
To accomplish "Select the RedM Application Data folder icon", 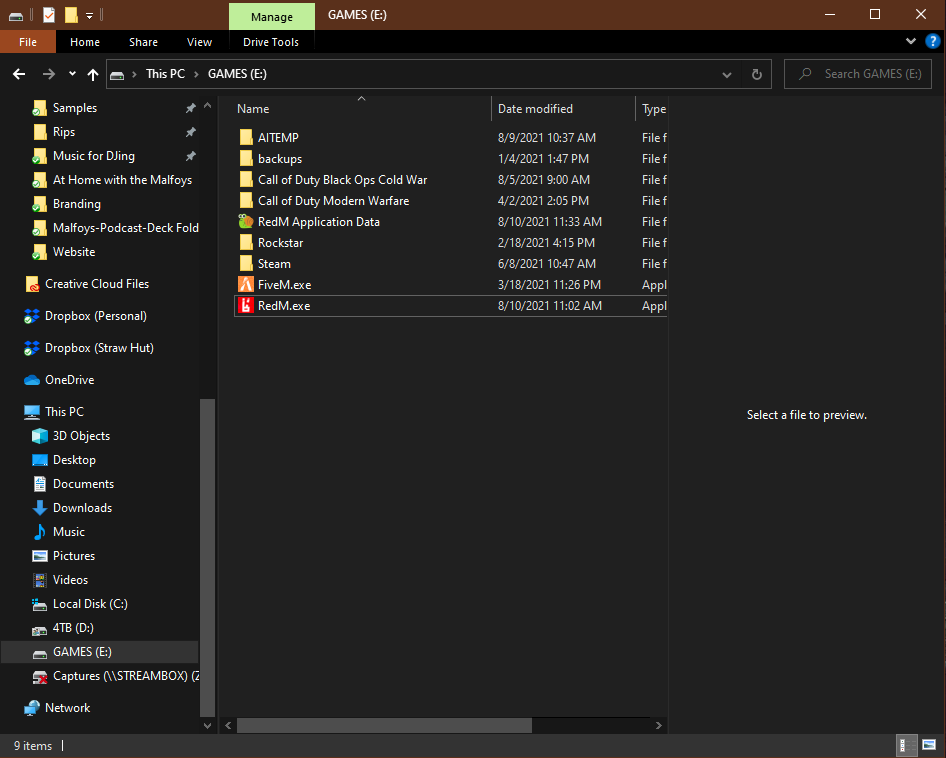I will coord(246,222).
